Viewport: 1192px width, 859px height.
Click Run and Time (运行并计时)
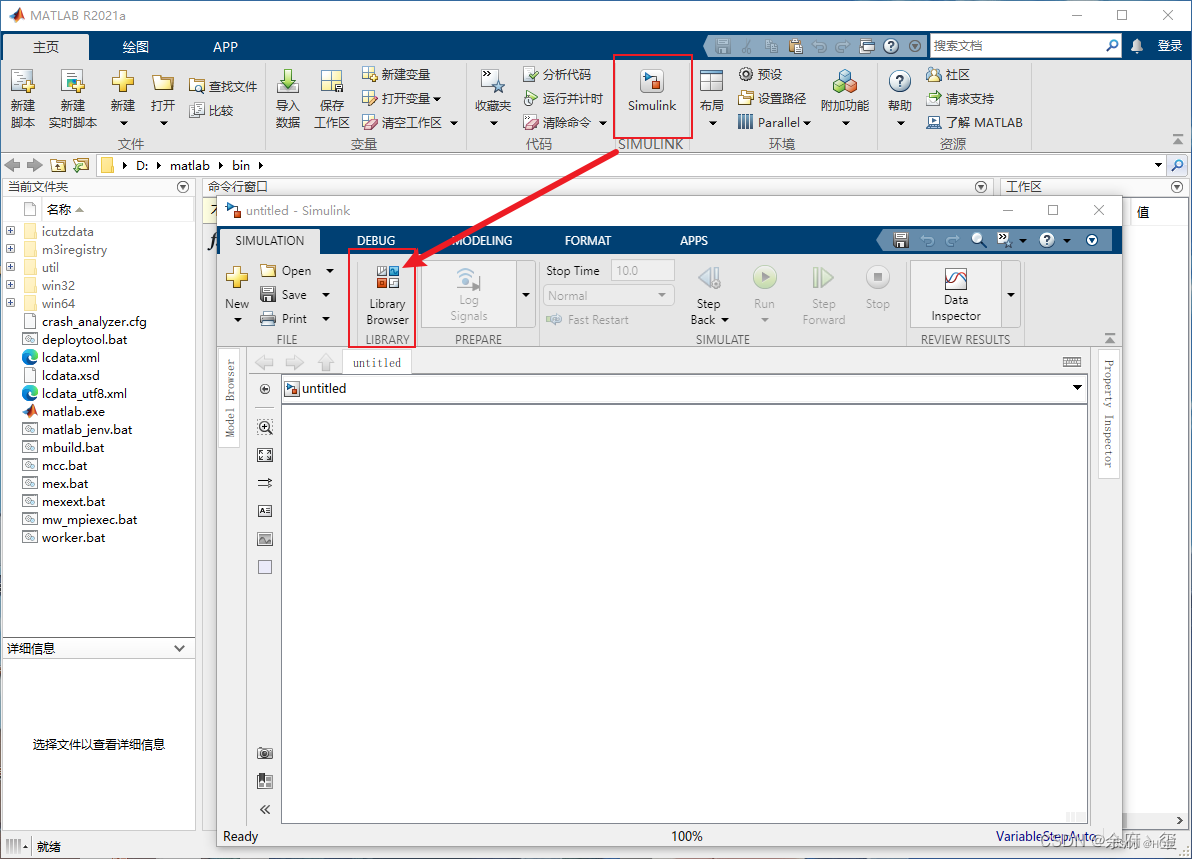563,98
